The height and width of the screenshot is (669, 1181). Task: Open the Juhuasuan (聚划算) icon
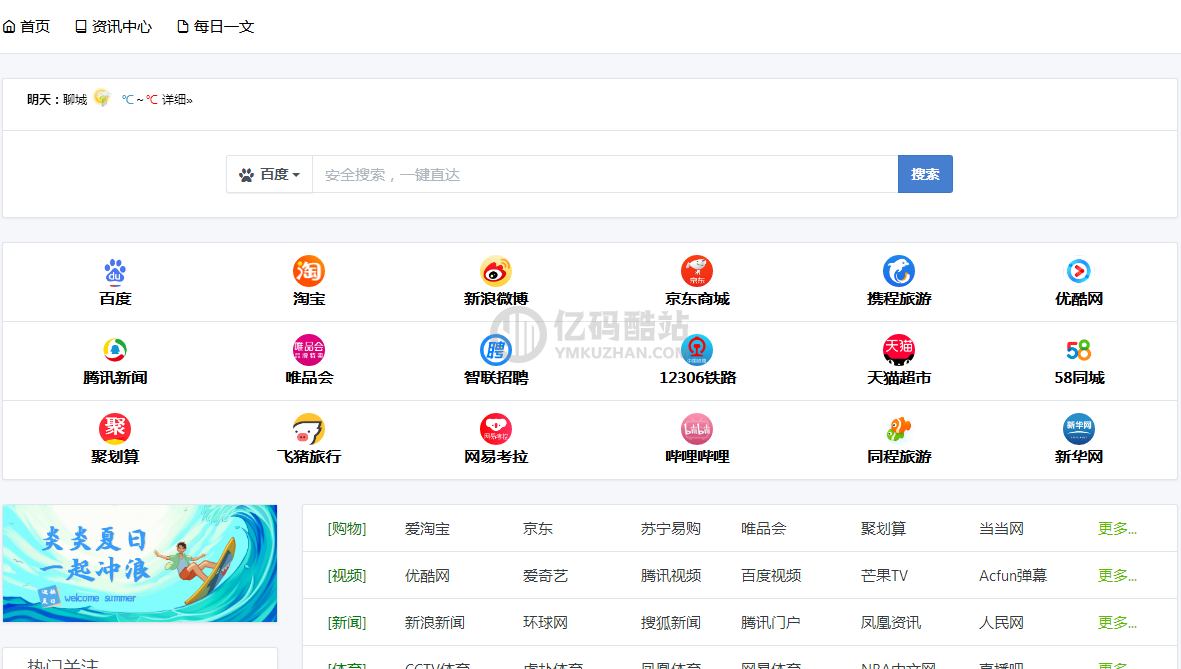115,429
